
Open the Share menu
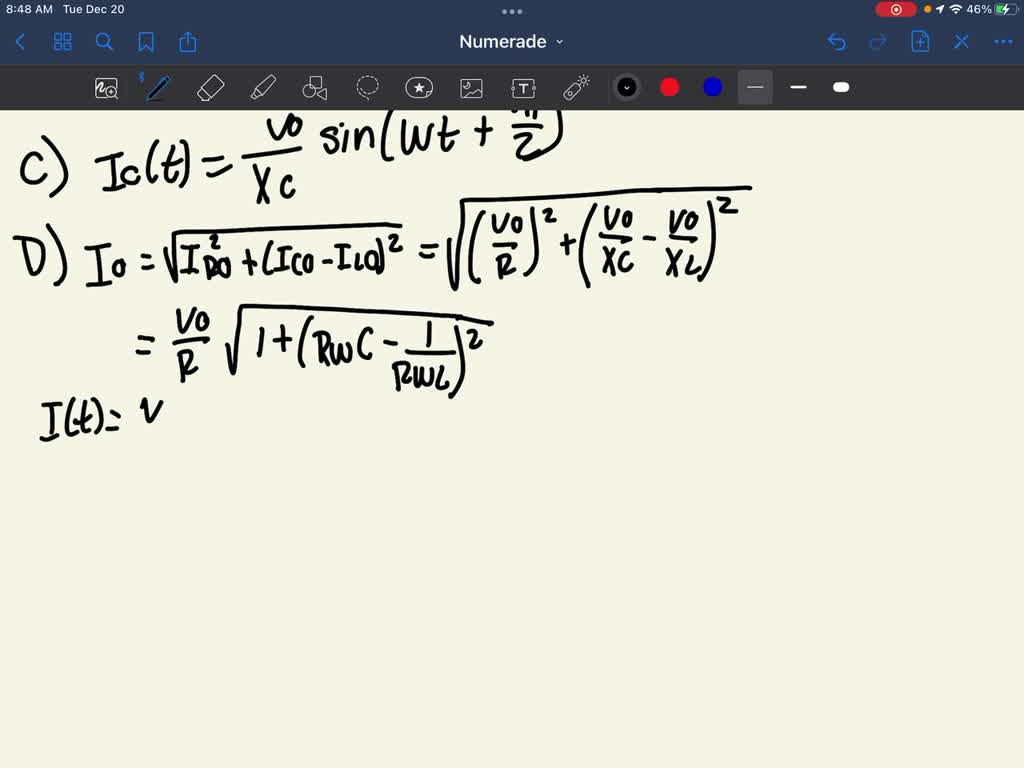click(x=188, y=42)
